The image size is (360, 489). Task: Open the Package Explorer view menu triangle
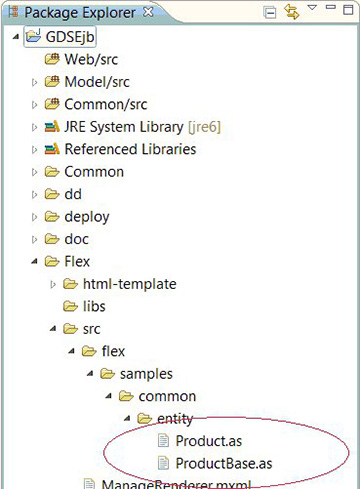pos(312,7)
